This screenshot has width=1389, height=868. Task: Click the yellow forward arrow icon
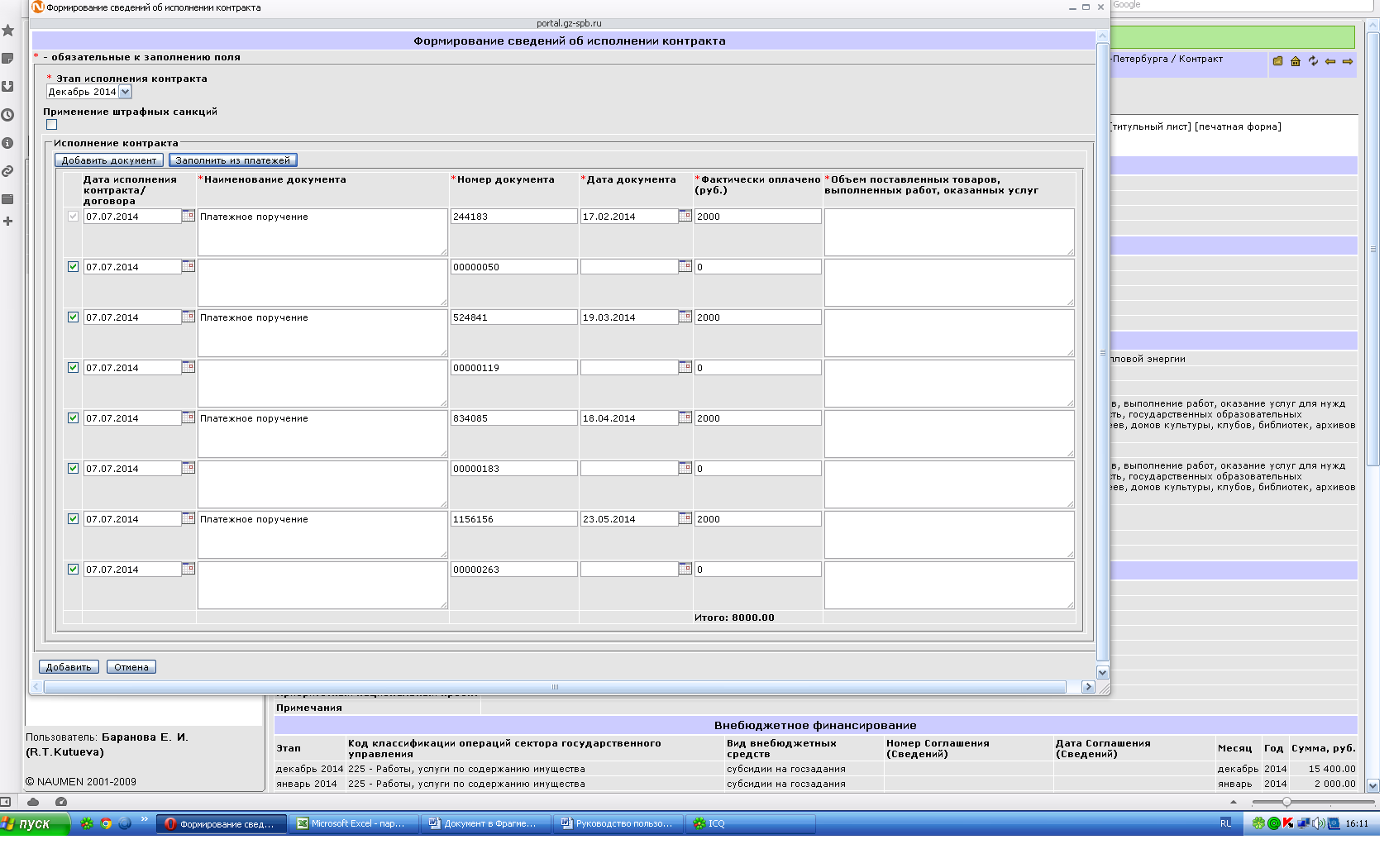1348,61
